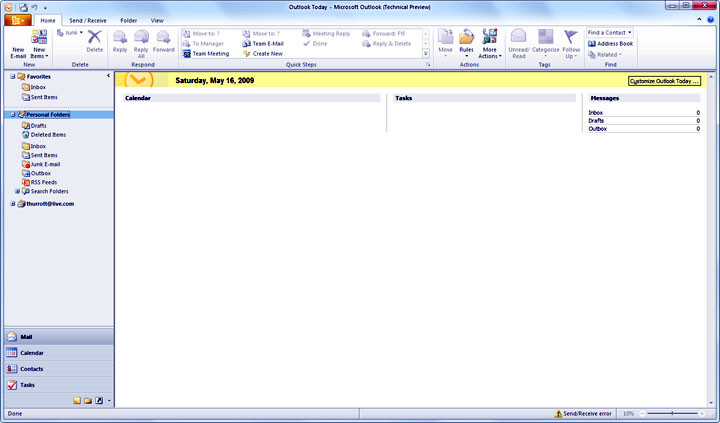Open the Contacts navigation button
This screenshot has height=423, width=720.
(x=59, y=369)
